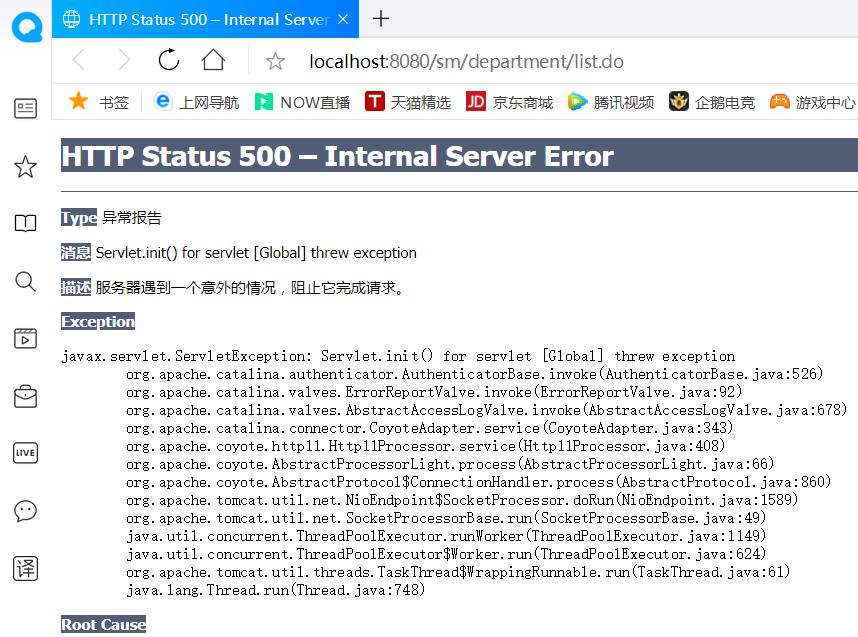
Task: Open the news feed sidebar icon
Action: tap(25, 108)
